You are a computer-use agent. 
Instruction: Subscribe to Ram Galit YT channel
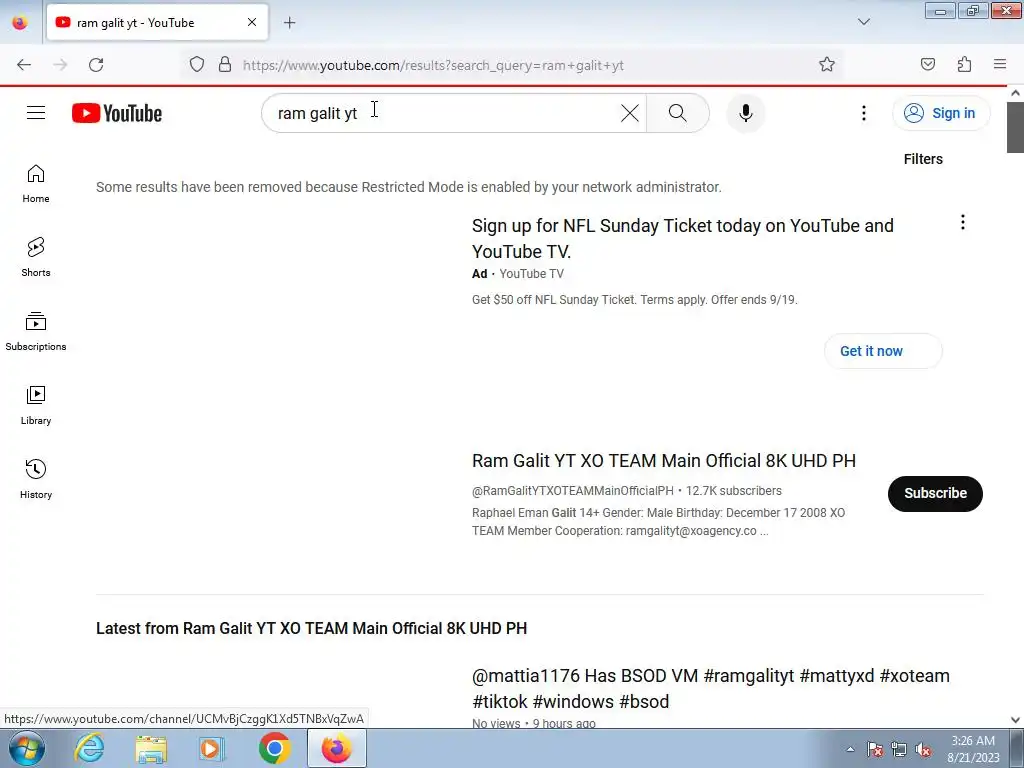tap(935, 494)
